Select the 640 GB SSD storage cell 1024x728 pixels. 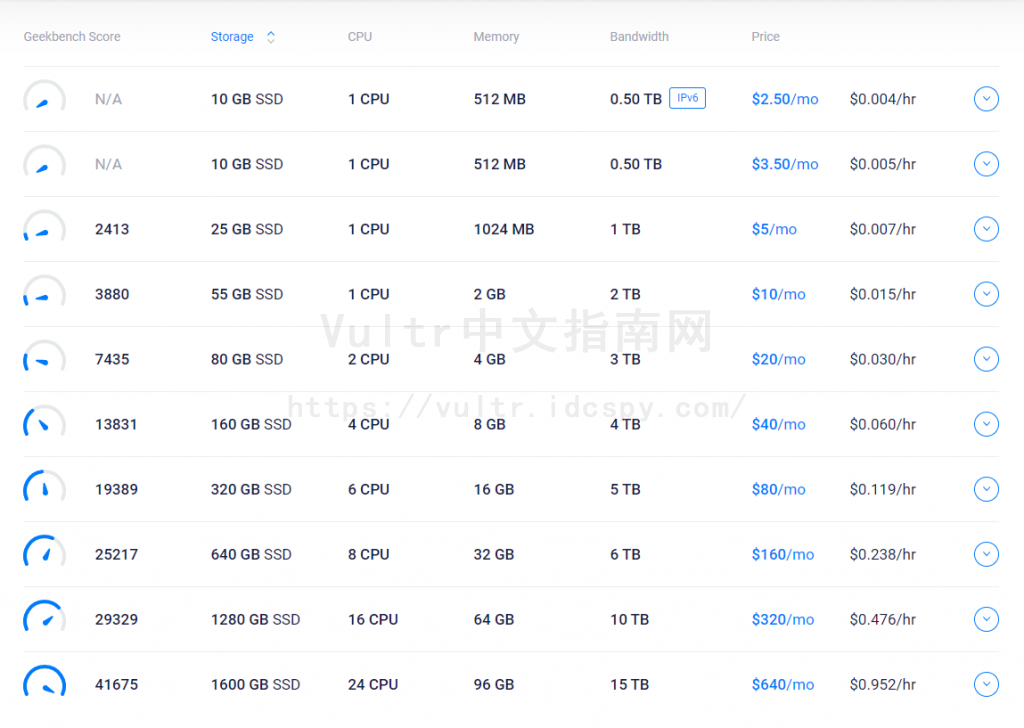pyautogui.click(x=251, y=554)
